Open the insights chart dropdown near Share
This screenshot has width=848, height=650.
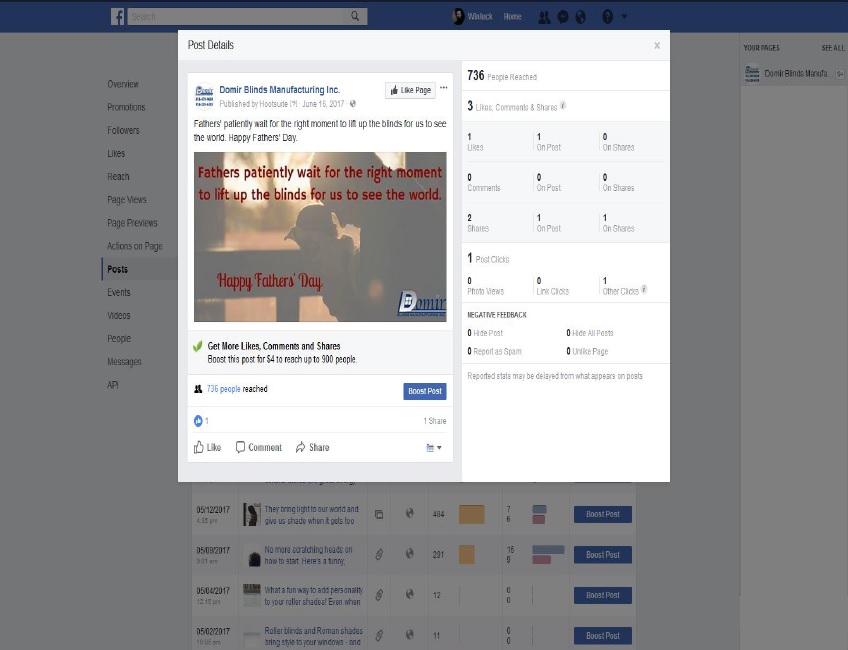[x=430, y=447]
